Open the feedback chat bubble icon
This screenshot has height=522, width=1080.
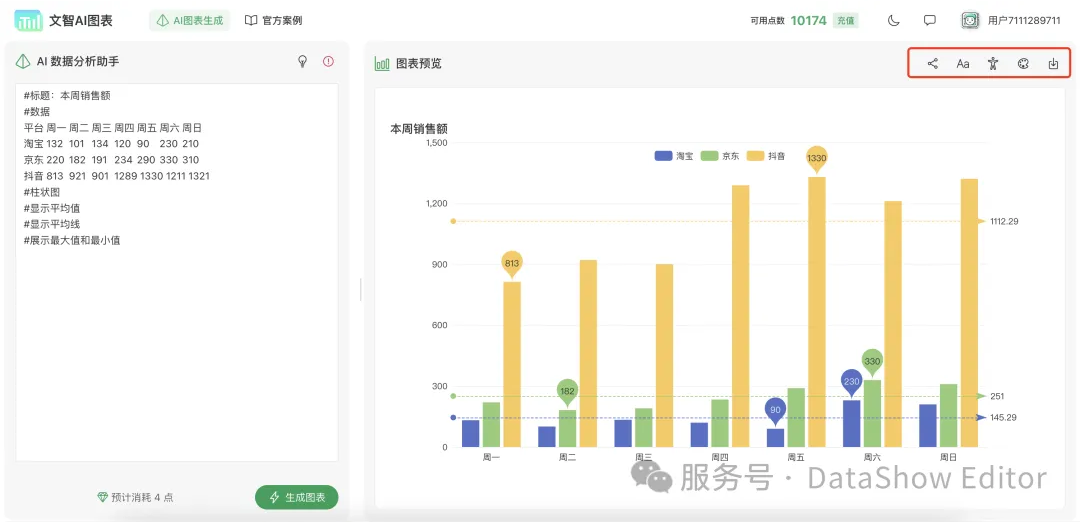click(x=930, y=21)
